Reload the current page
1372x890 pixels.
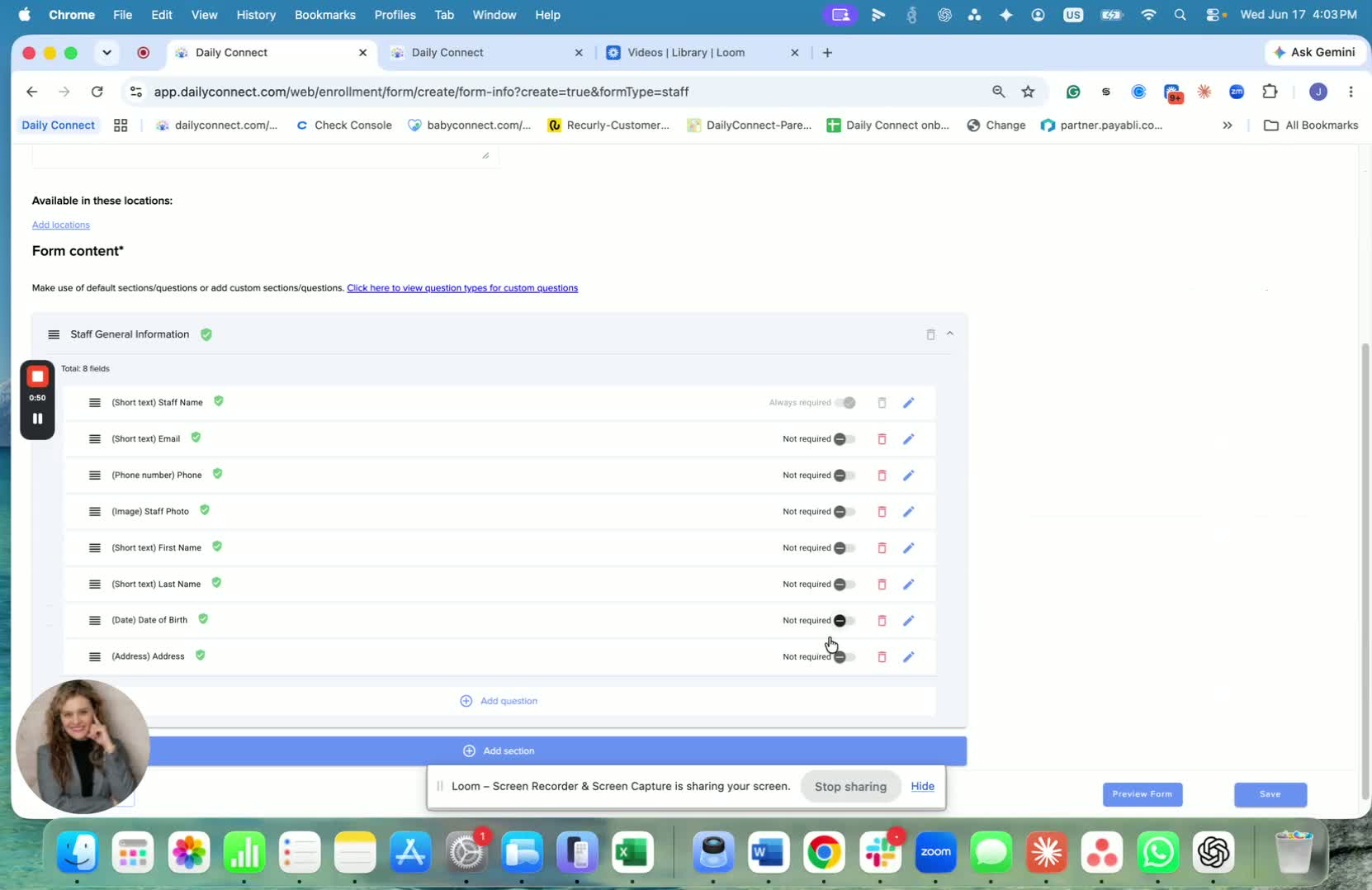click(97, 92)
